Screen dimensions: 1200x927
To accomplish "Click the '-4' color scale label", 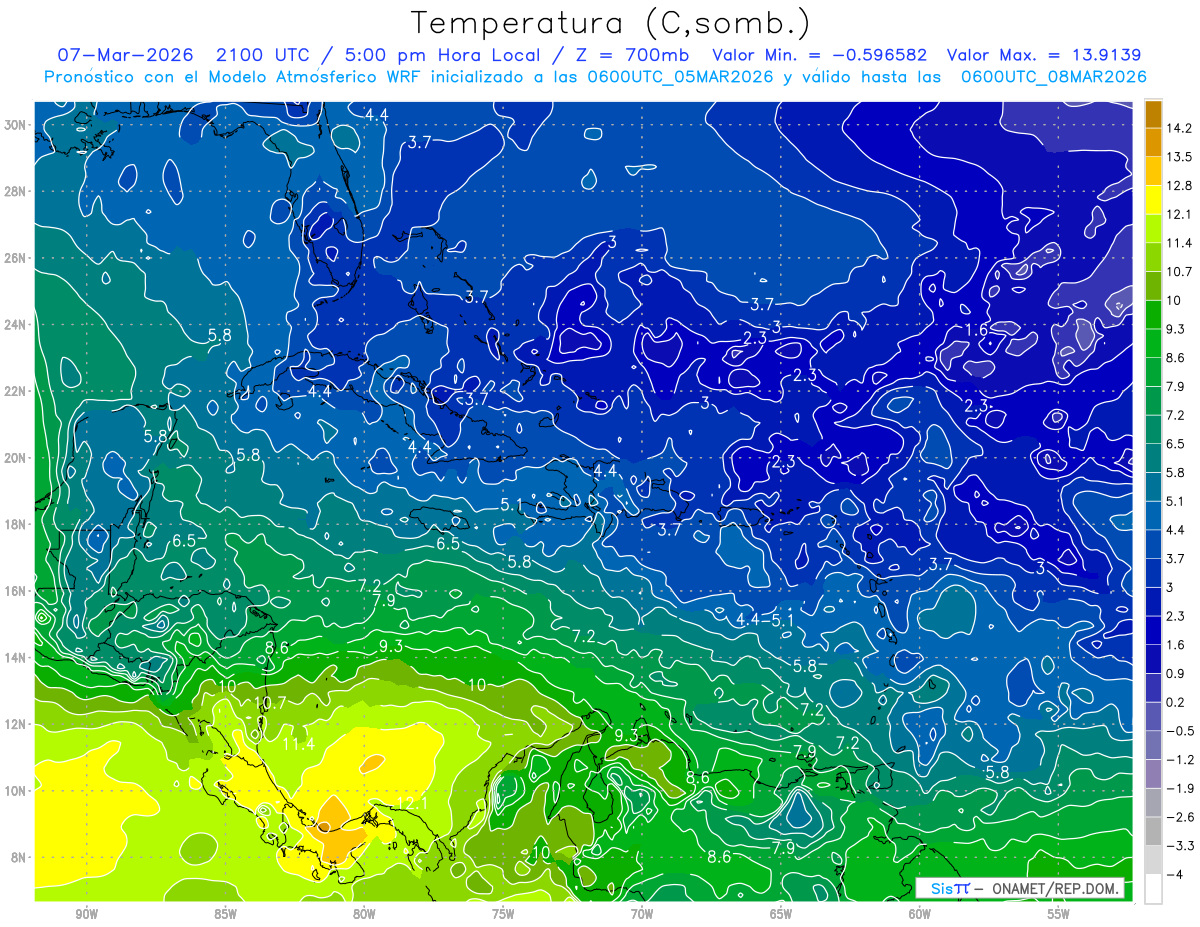I will coord(1177,874).
